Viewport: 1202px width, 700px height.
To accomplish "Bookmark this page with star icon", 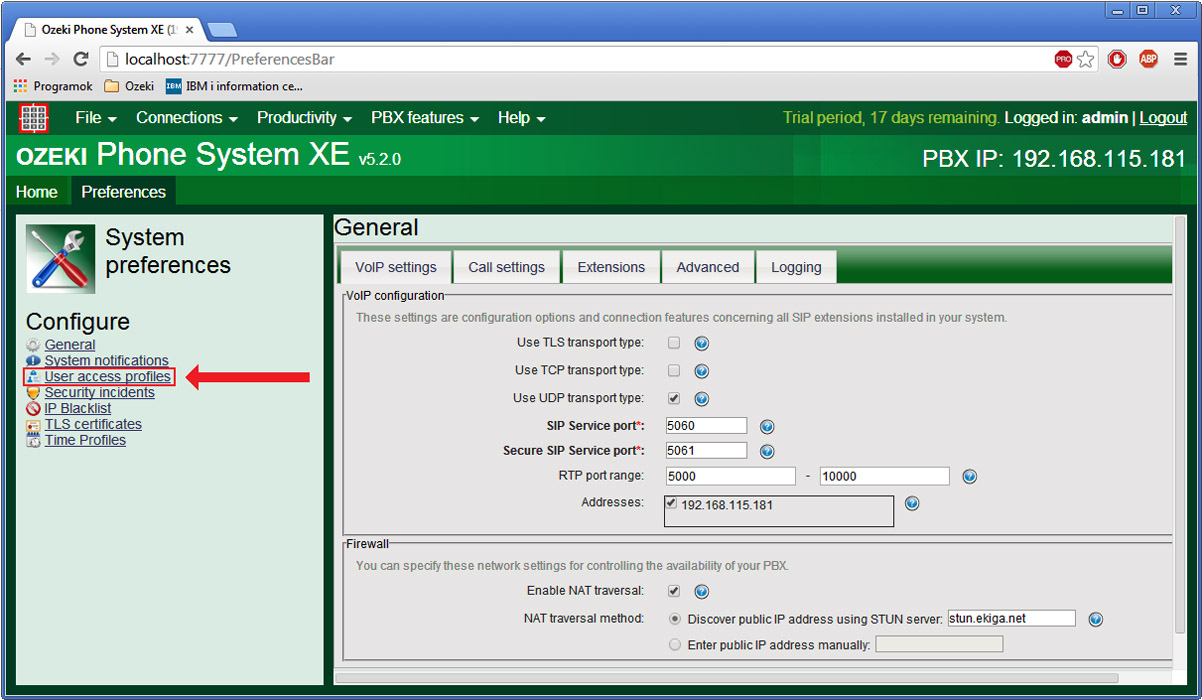I will point(1086,59).
